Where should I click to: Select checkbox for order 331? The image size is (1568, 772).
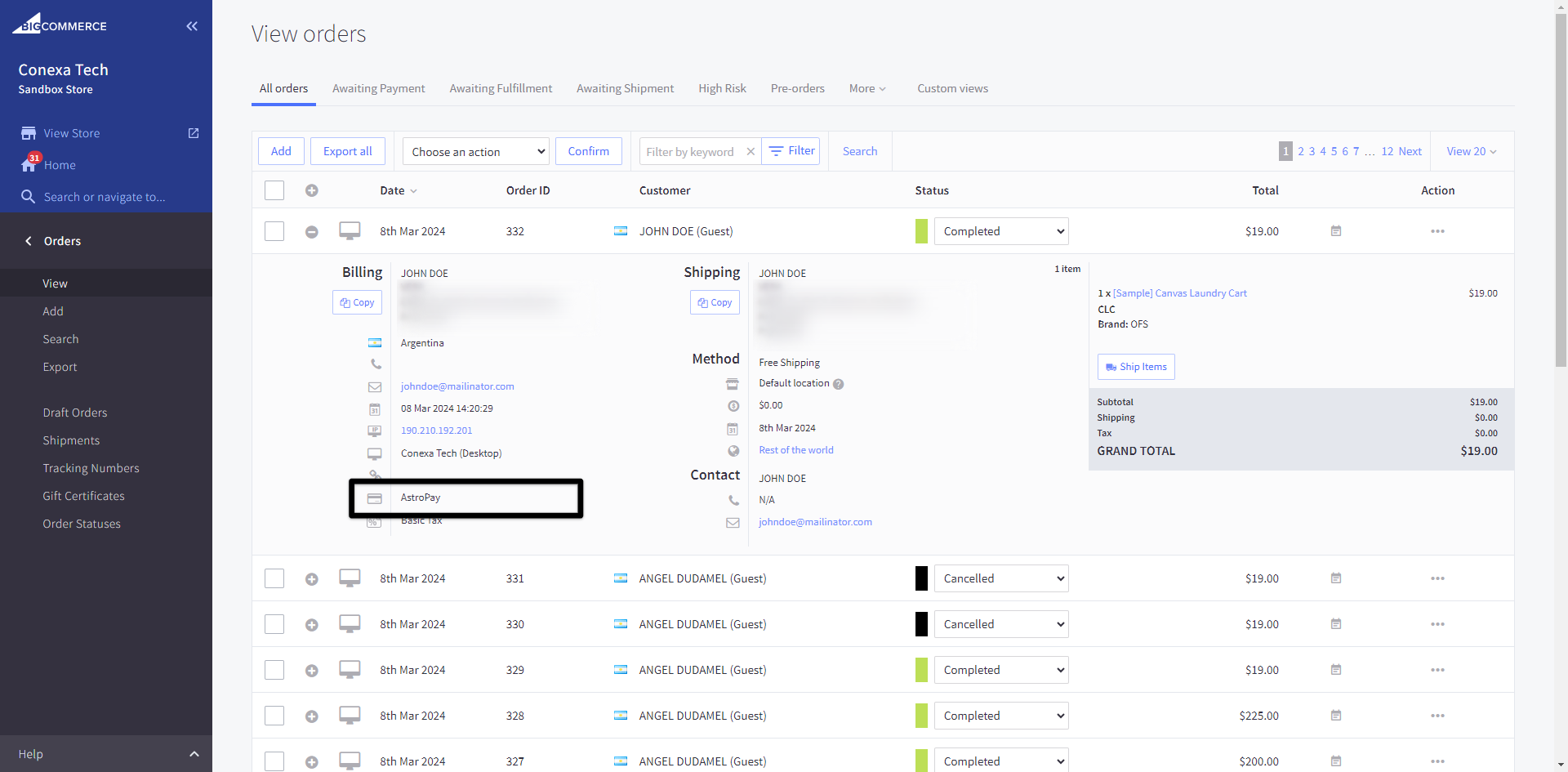tap(274, 578)
